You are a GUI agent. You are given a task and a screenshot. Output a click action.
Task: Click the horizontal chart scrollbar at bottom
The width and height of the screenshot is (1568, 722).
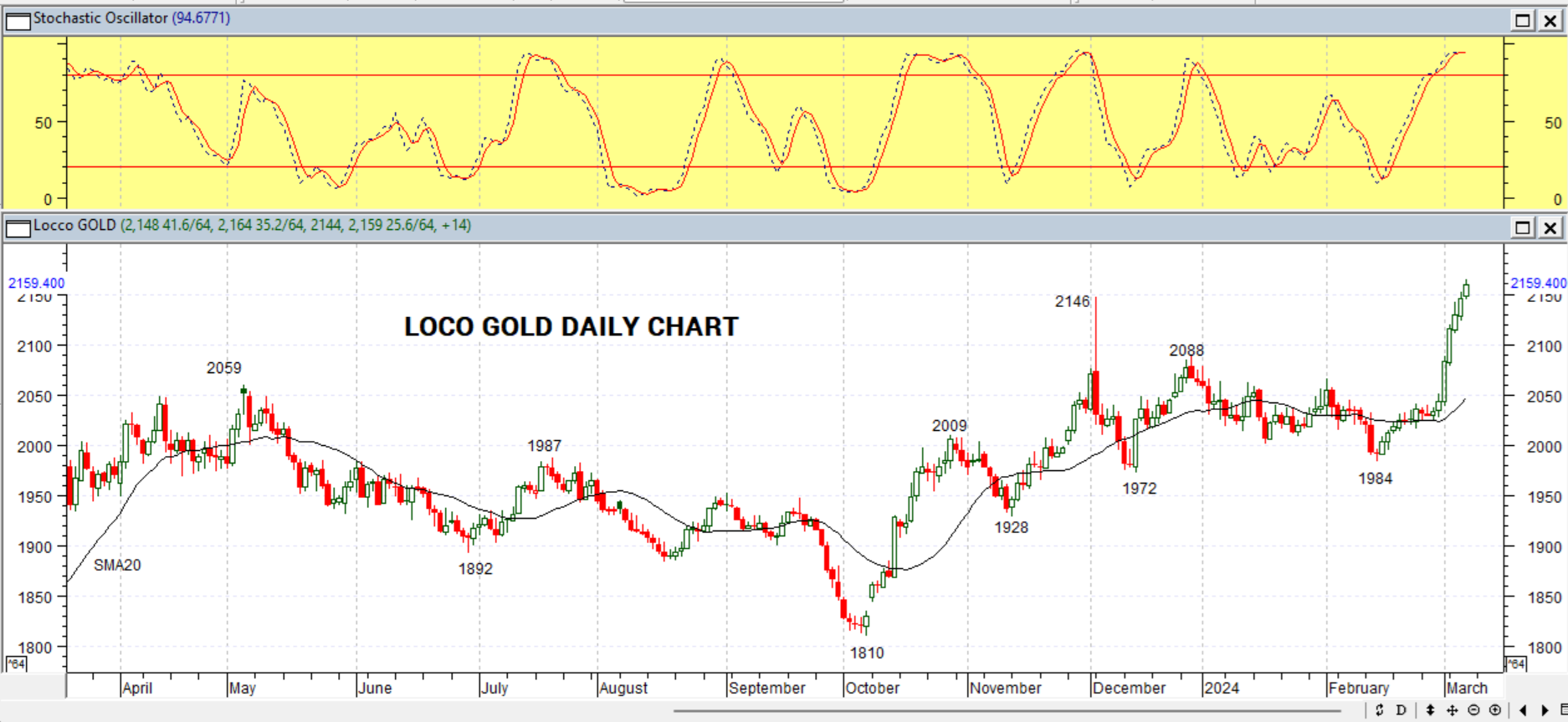pos(1008,711)
